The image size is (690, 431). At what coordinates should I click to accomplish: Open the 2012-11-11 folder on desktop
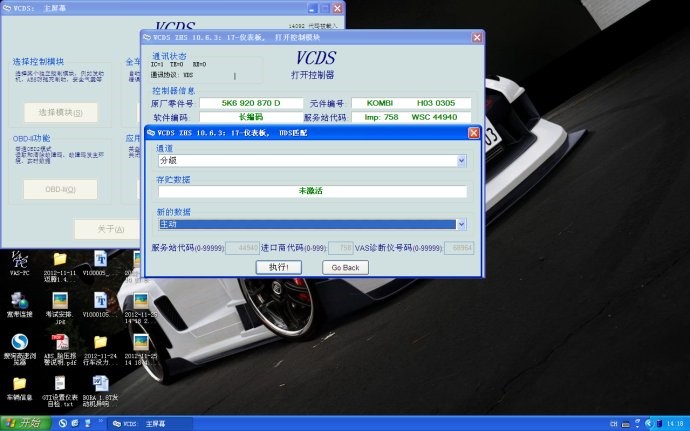(x=60, y=266)
